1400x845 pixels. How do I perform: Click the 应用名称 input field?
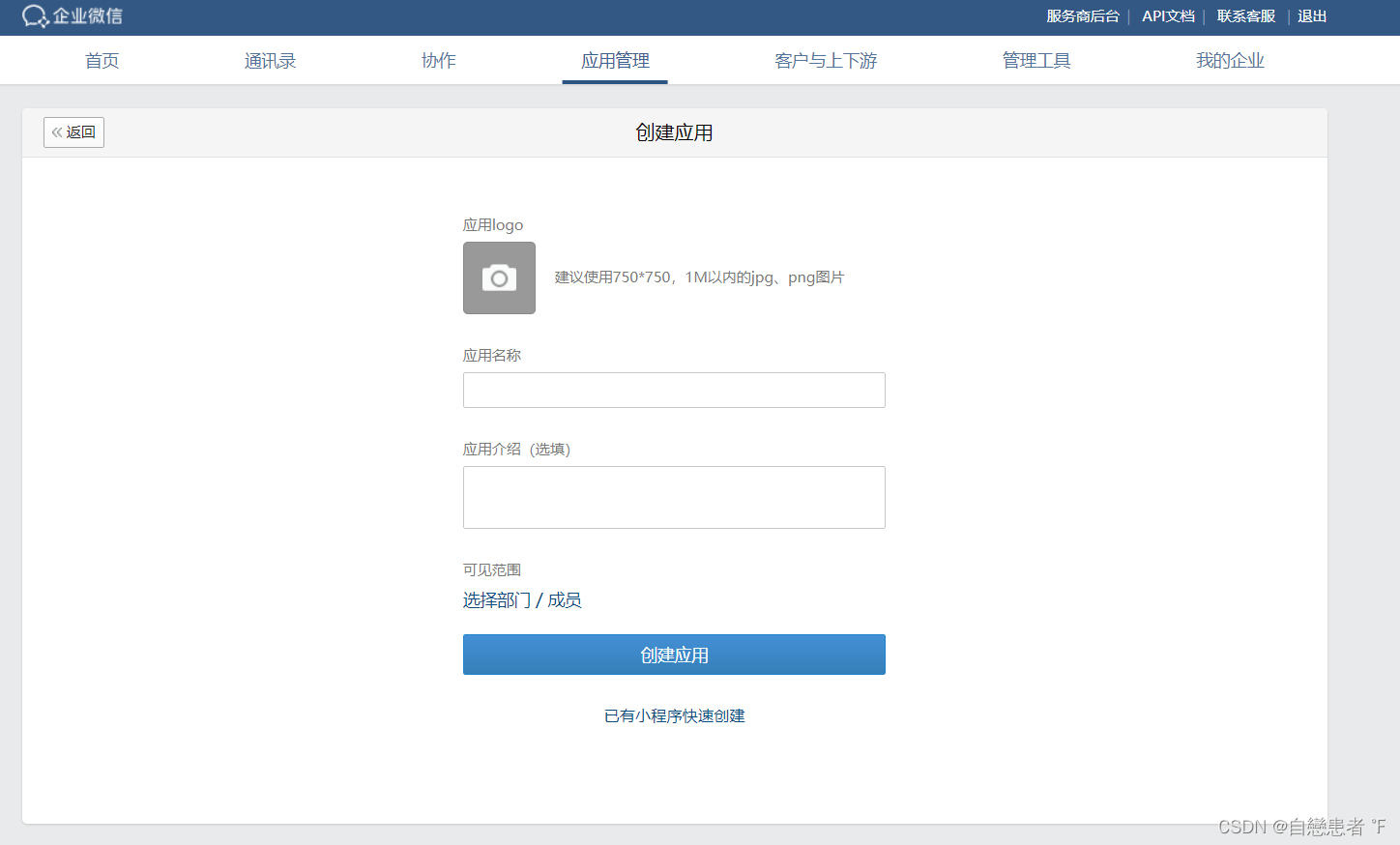[674, 390]
